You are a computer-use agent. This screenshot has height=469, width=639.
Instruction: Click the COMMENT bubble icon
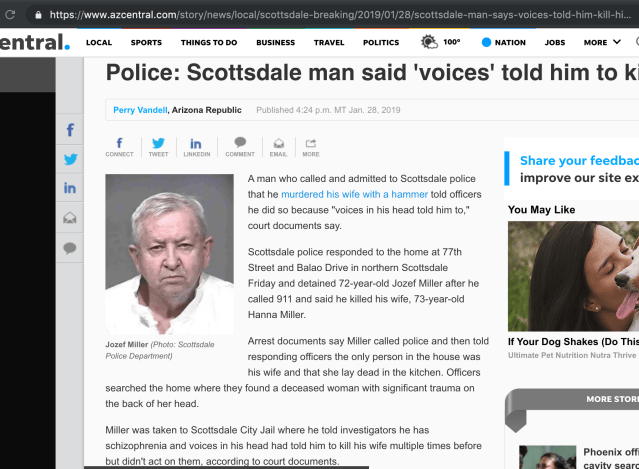tap(240, 147)
